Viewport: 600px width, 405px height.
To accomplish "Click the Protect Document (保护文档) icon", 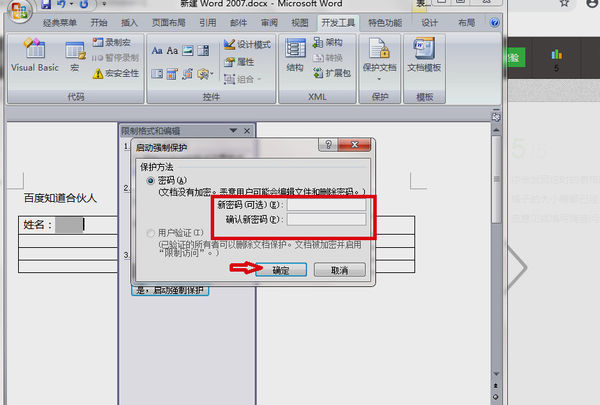I will click(379, 48).
